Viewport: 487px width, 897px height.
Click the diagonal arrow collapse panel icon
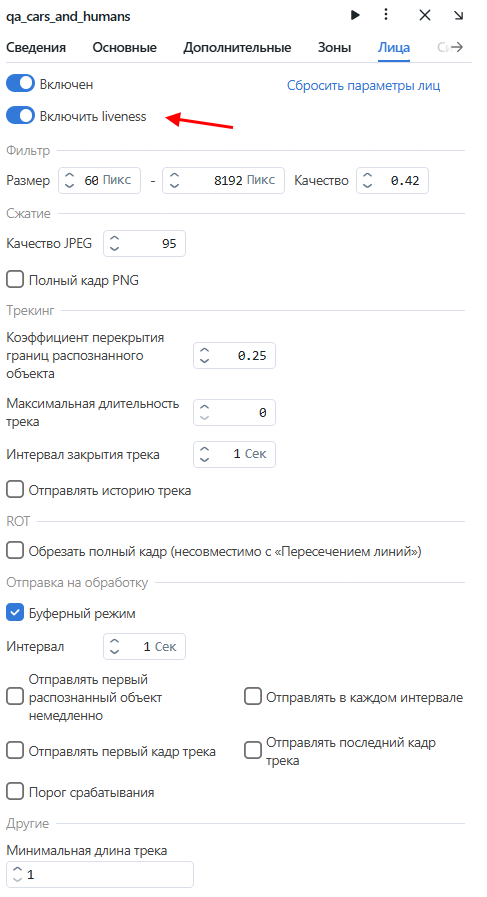click(458, 15)
